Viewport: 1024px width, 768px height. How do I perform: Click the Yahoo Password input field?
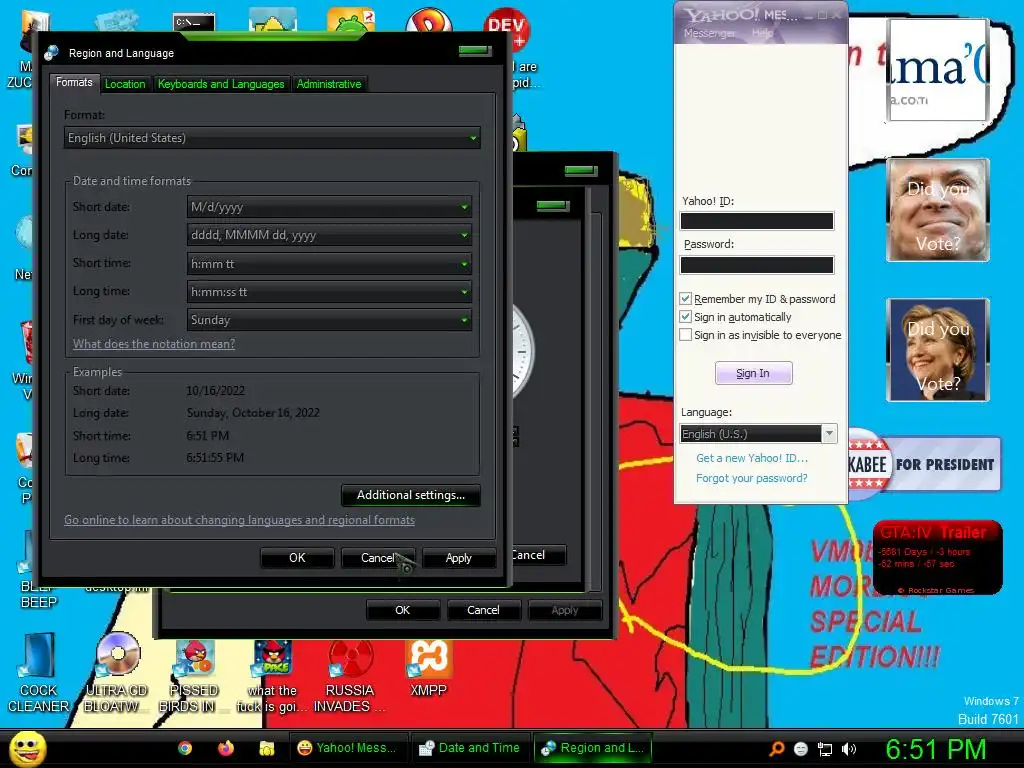pyautogui.click(x=757, y=264)
